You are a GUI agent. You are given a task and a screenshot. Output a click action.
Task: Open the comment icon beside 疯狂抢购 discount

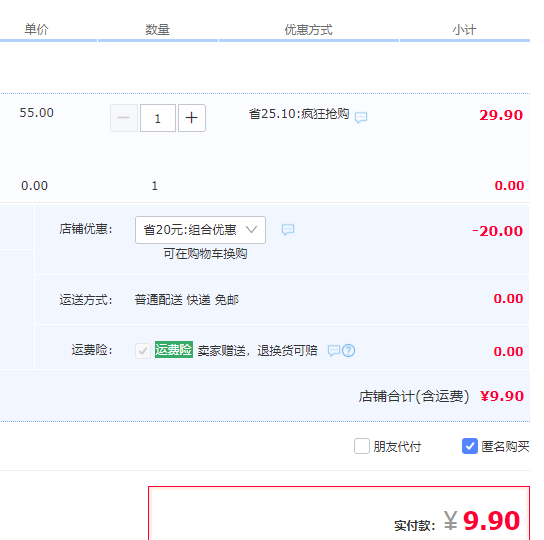point(361,117)
